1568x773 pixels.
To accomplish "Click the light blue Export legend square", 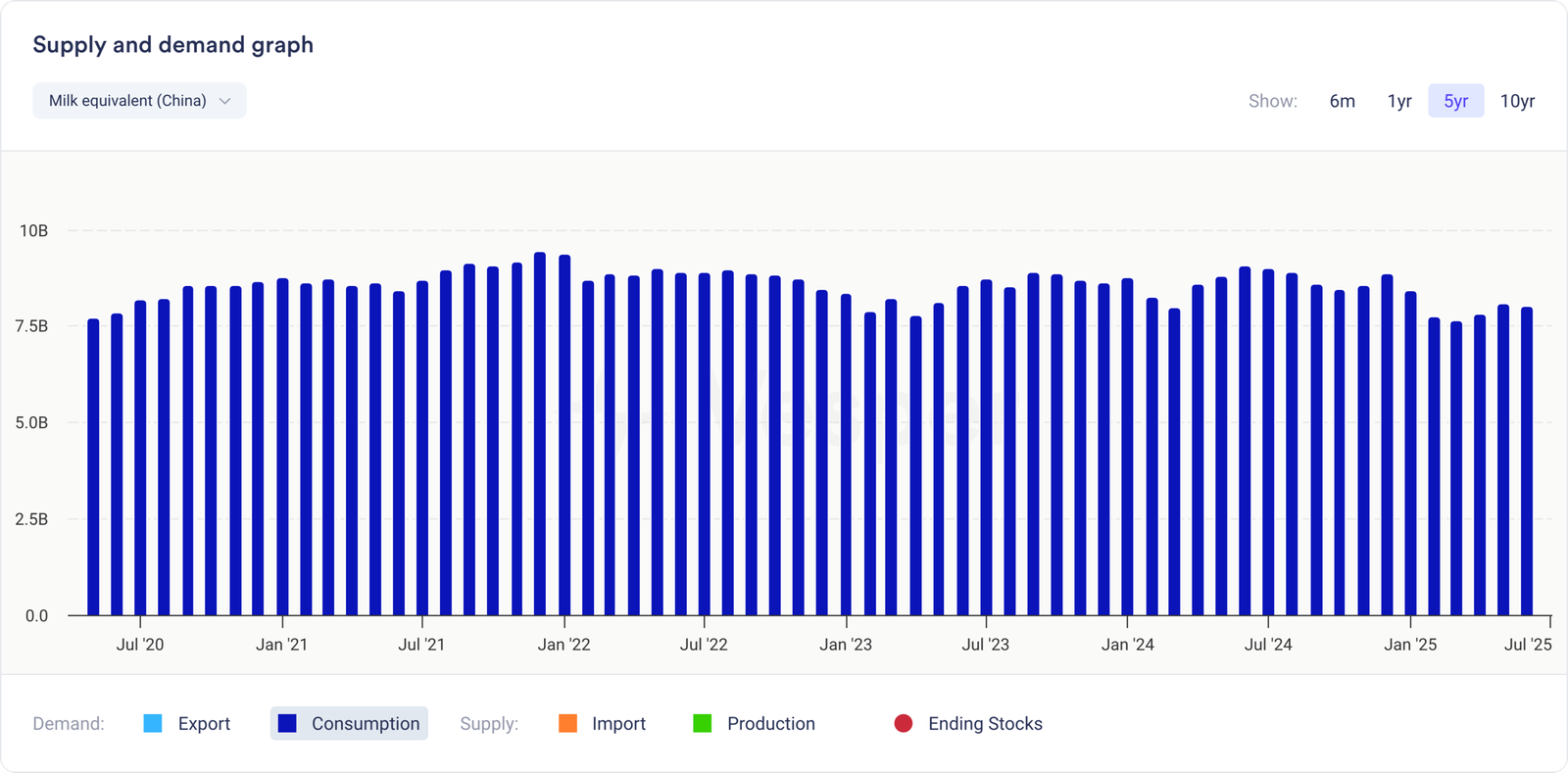I will (x=153, y=723).
